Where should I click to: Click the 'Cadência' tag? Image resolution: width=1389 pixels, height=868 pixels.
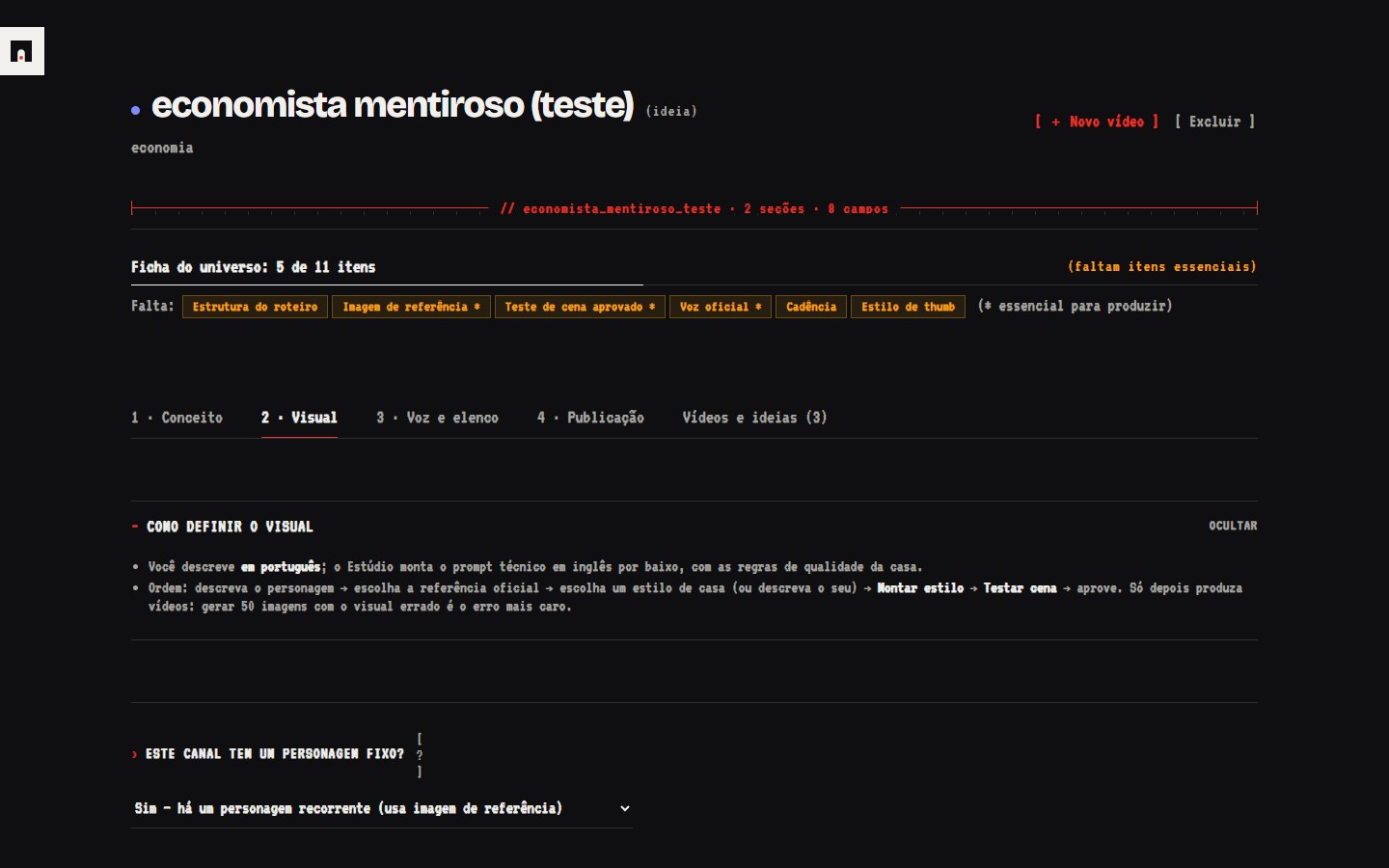[x=811, y=307]
